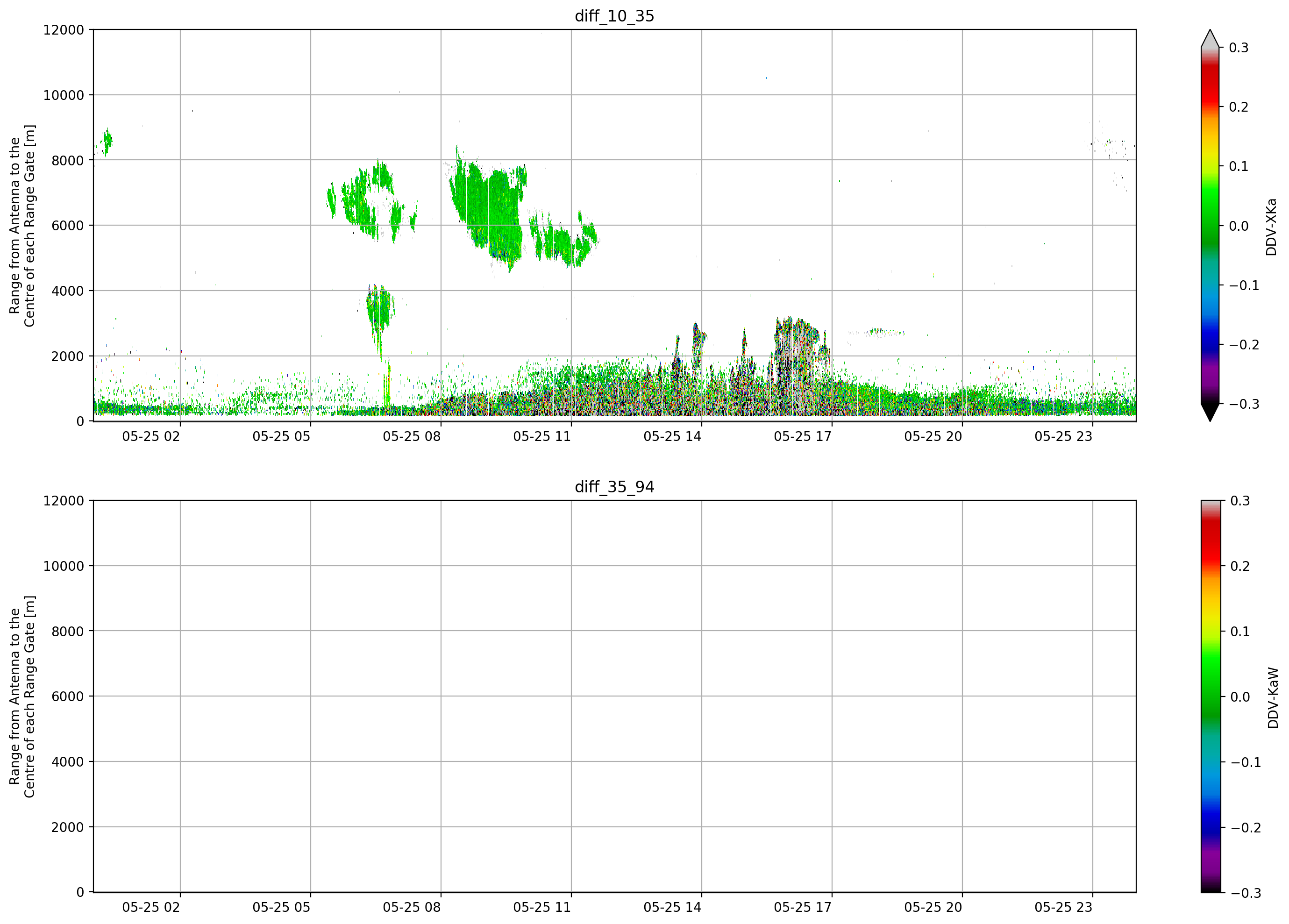Viewport: 1289px width, 924px height.
Task: Click the 05-25 17 x-tick under diff_35_94
Action: click(x=803, y=908)
